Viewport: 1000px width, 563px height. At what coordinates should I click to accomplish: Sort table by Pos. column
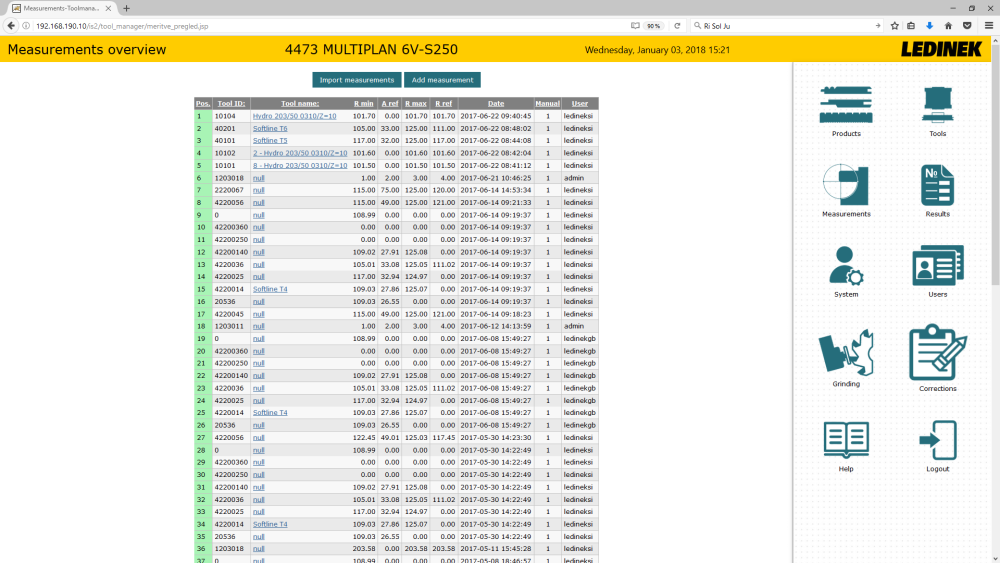tap(203, 103)
